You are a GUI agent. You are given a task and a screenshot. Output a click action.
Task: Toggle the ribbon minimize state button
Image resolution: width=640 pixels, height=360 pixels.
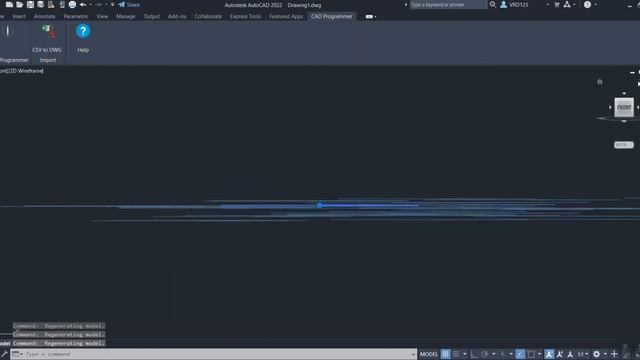click(x=369, y=17)
